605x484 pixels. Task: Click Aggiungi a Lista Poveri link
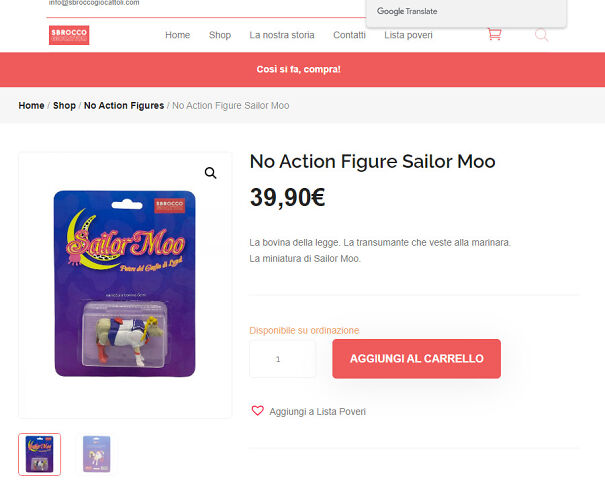point(317,411)
